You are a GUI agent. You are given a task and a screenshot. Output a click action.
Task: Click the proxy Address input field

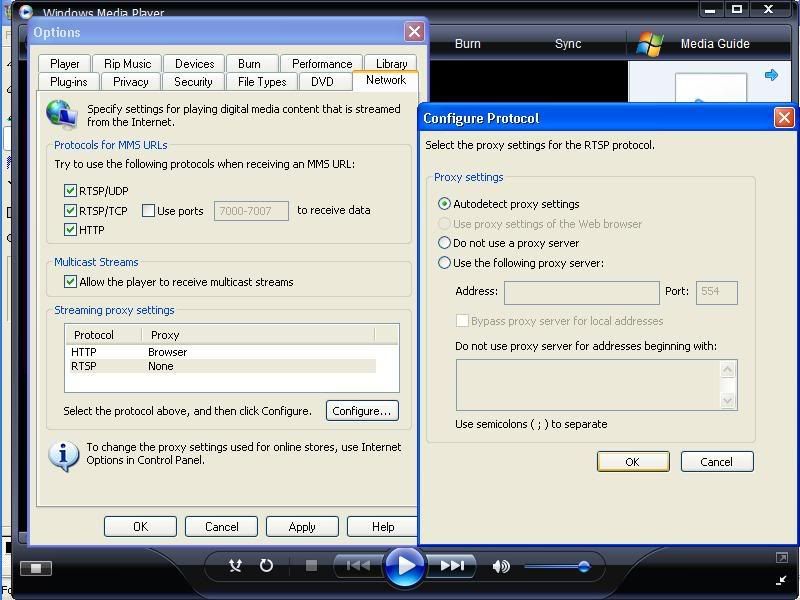tap(582, 293)
